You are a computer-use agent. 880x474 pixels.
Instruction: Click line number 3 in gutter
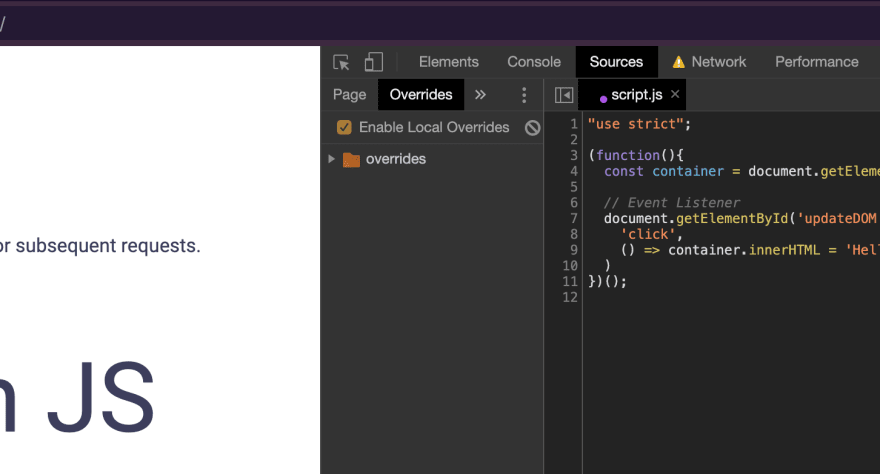(x=574, y=155)
